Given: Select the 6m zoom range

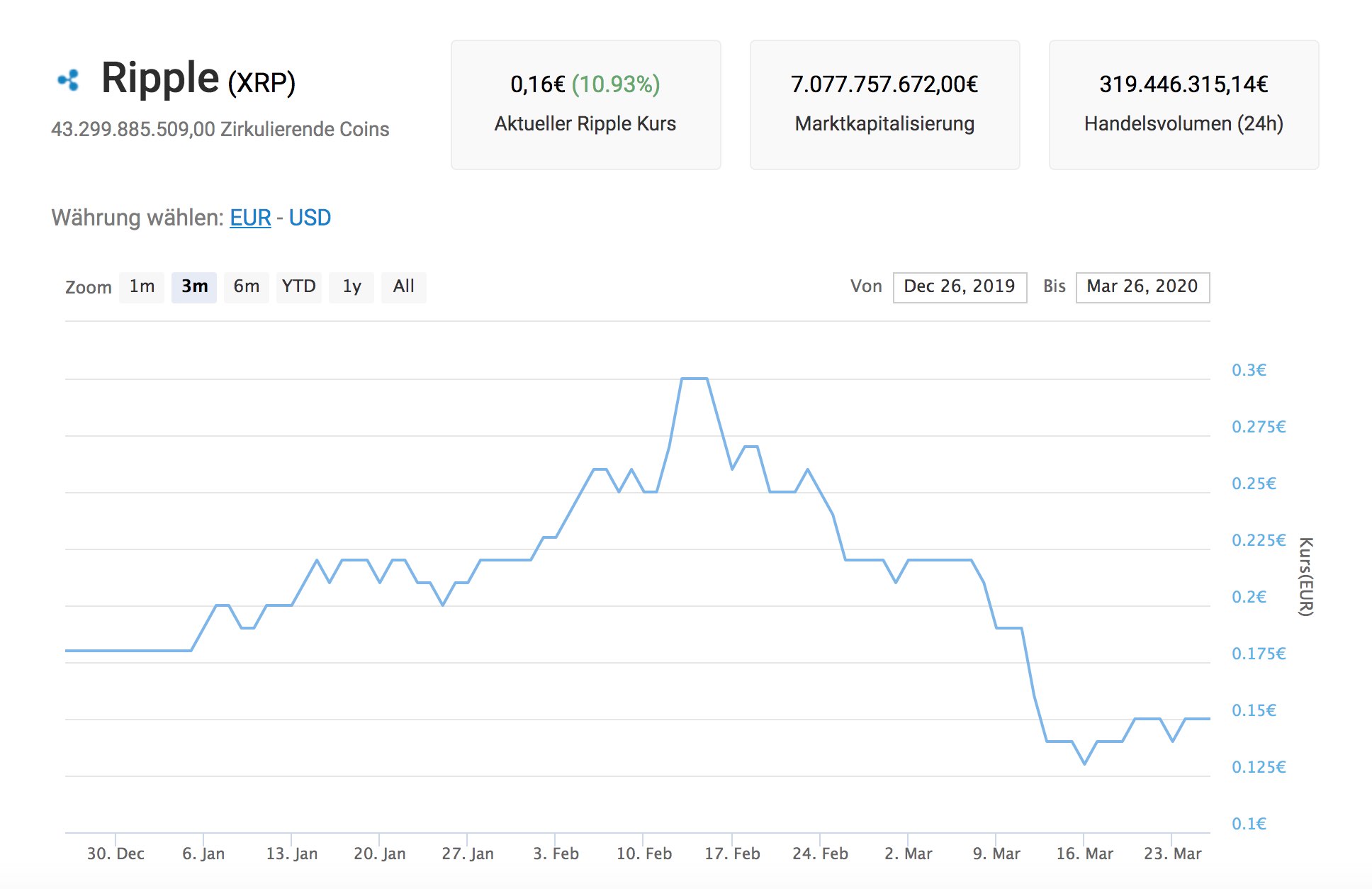Looking at the screenshot, I should (x=247, y=287).
